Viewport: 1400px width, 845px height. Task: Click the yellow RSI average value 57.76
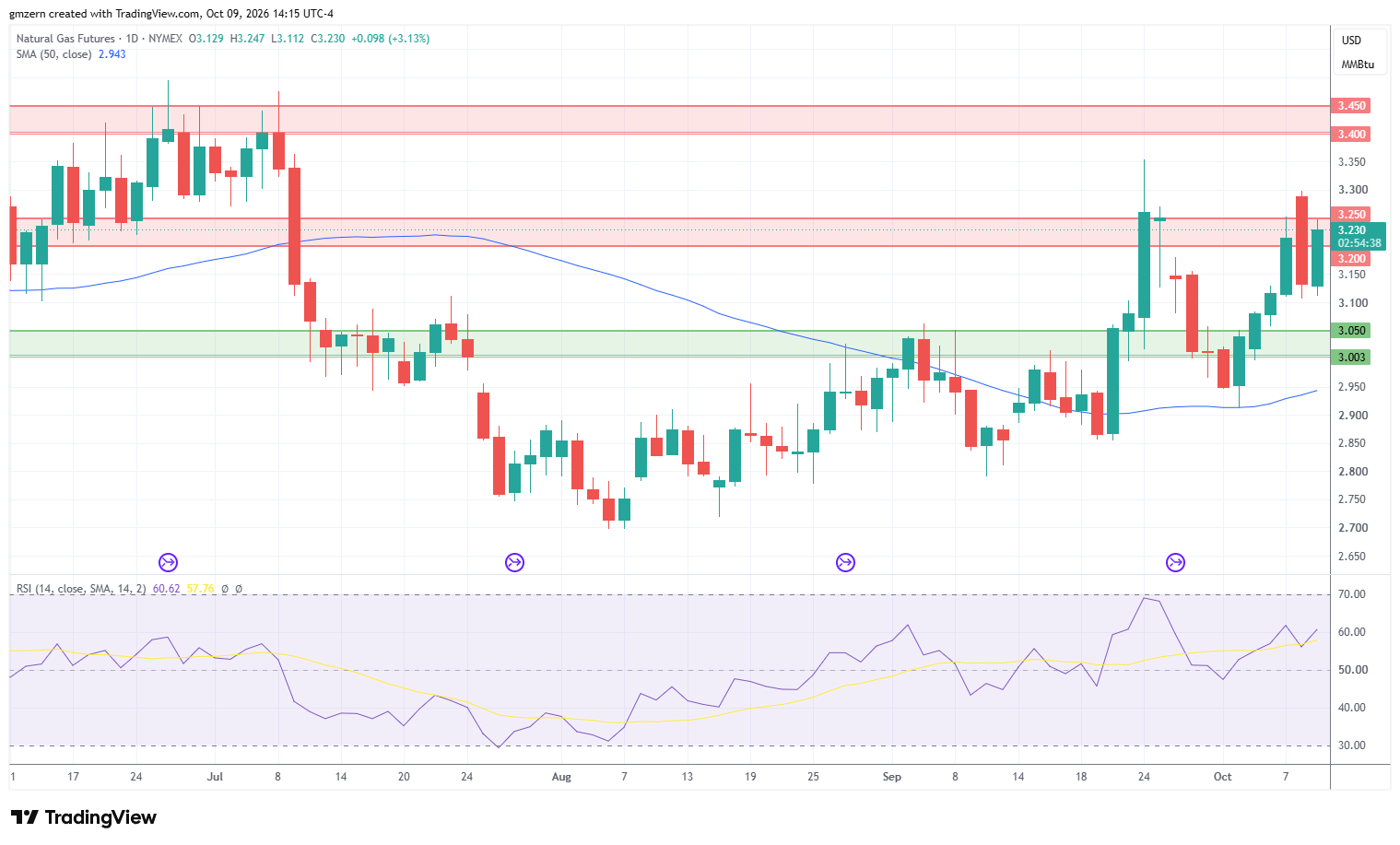point(200,589)
